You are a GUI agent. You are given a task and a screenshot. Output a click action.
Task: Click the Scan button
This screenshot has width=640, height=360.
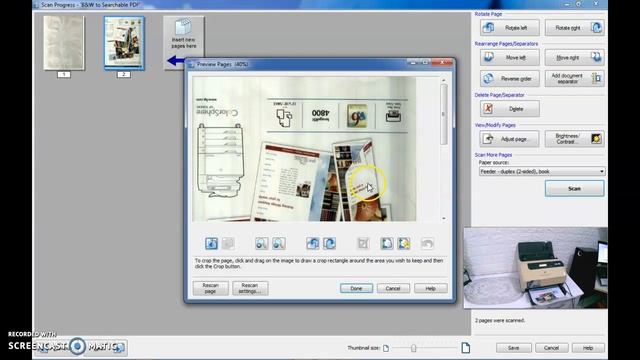click(x=574, y=189)
